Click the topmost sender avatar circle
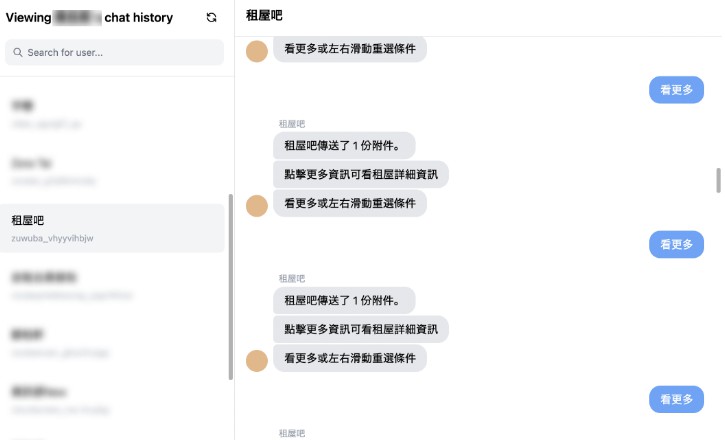725x440 pixels. coord(257,50)
